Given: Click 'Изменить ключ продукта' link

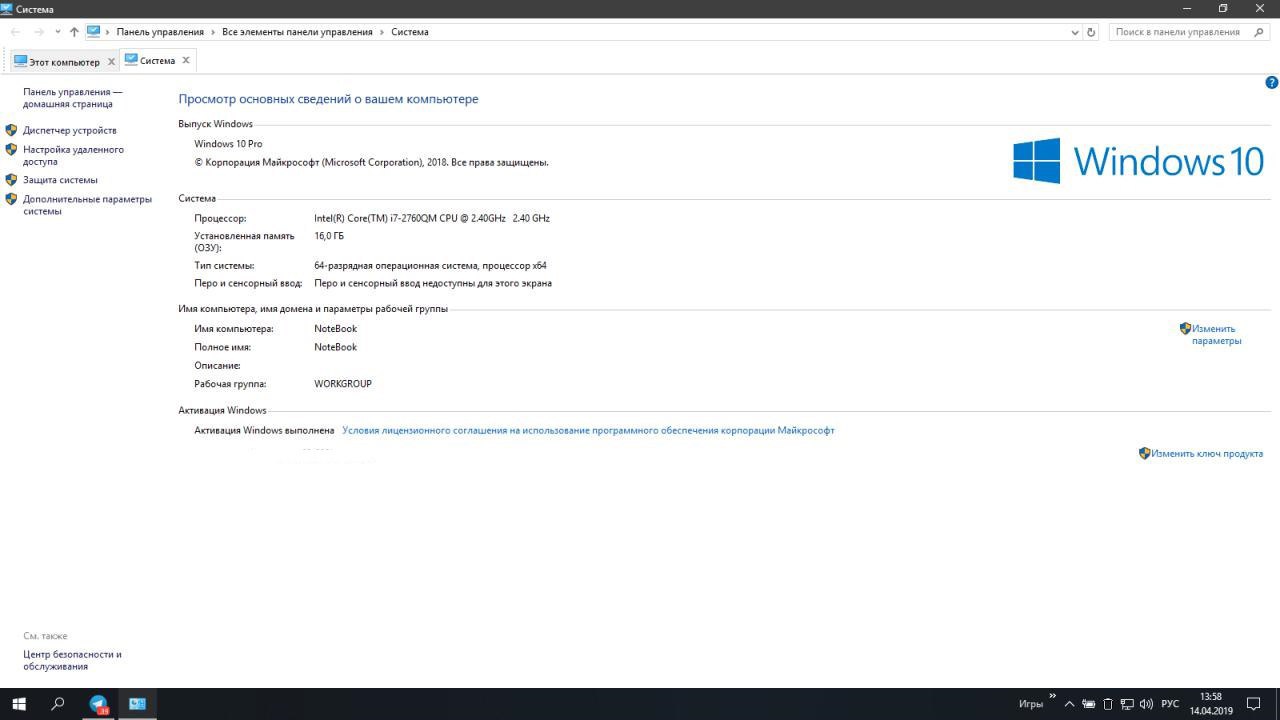Looking at the screenshot, I should (1207, 453).
